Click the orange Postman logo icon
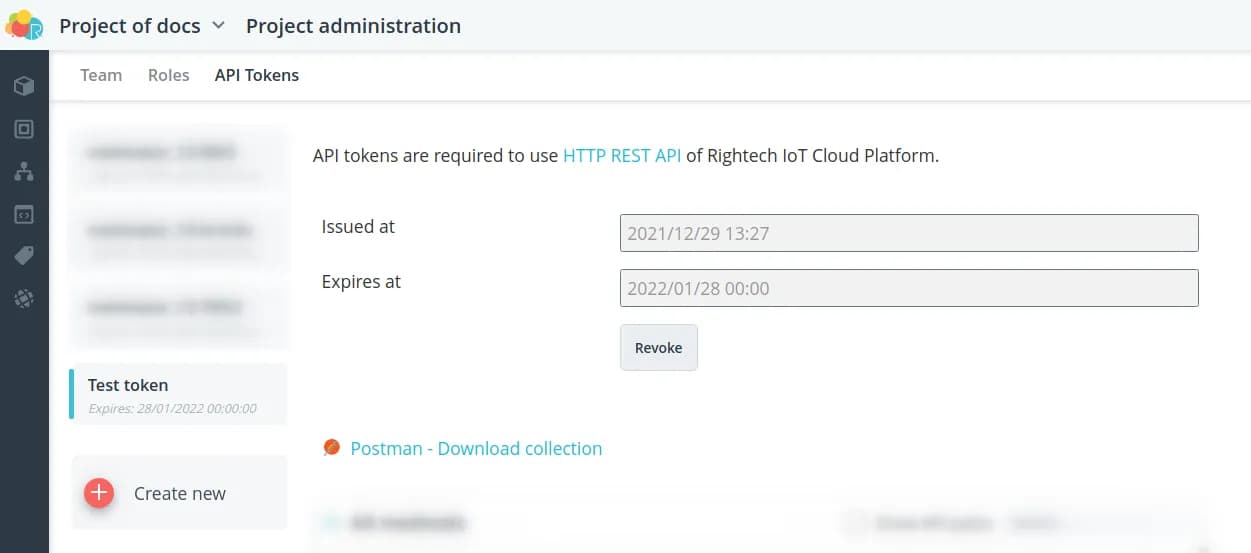This screenshot has width=1251, height=553. coord(332,447)
